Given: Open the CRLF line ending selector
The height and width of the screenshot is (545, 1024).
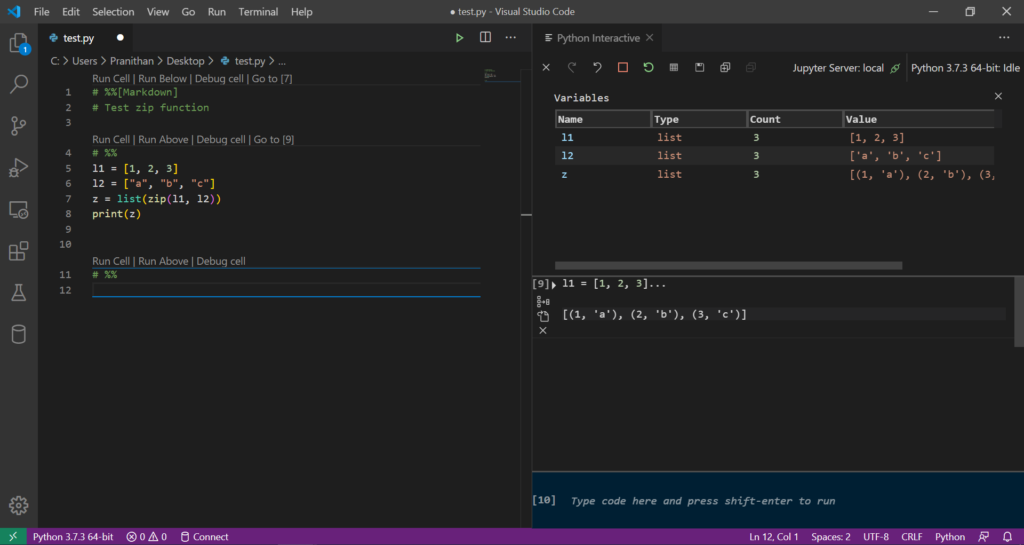Looking at the screenshot, I should pyautogui.click(x=911, y=537).
